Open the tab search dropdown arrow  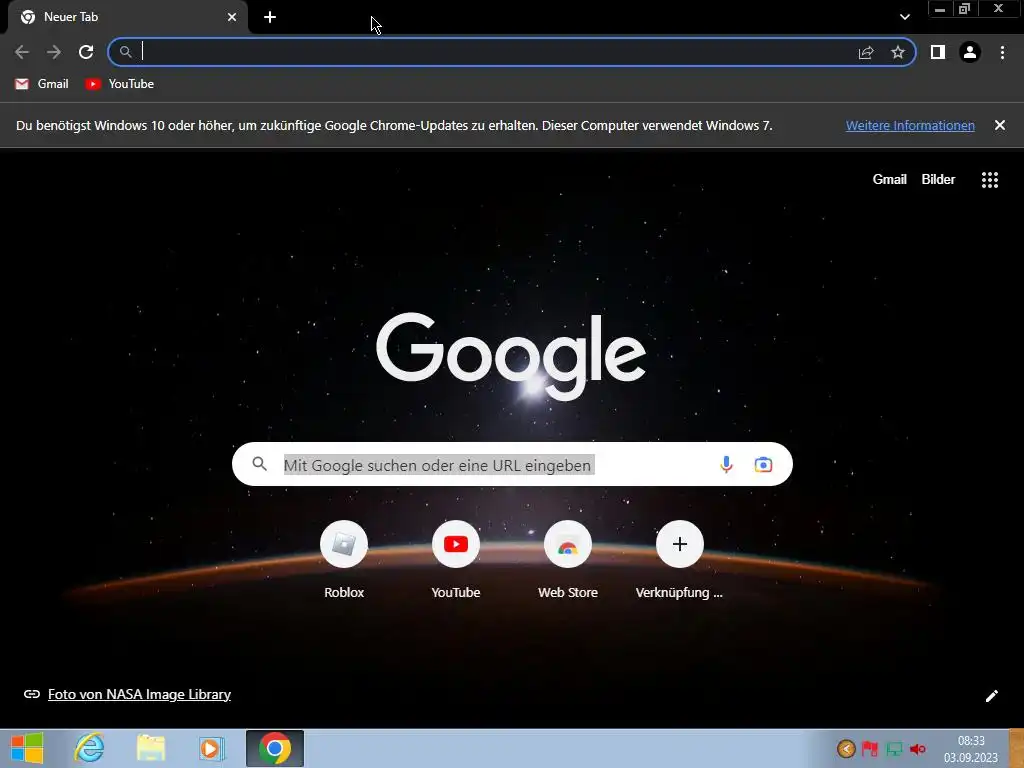904,17
